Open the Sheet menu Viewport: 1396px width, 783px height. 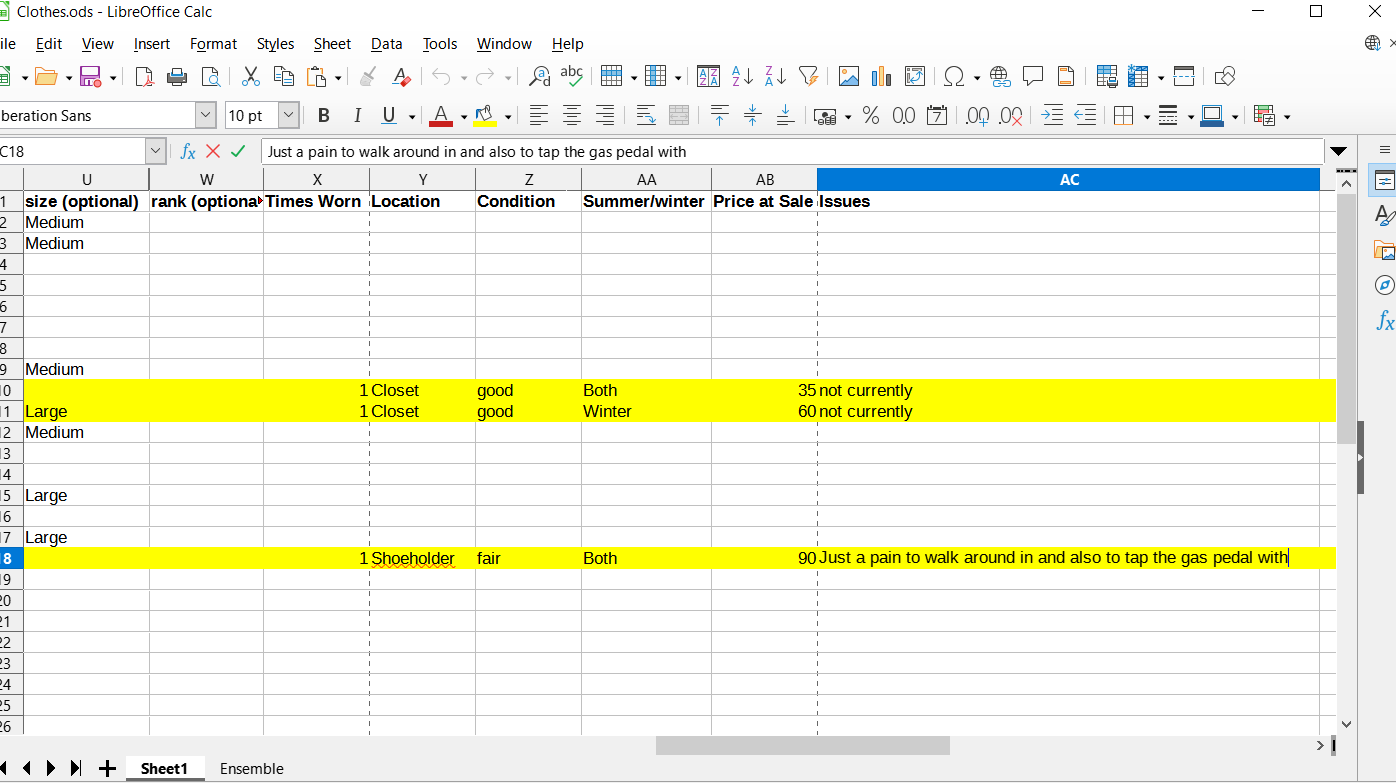(x=332, y=44)
